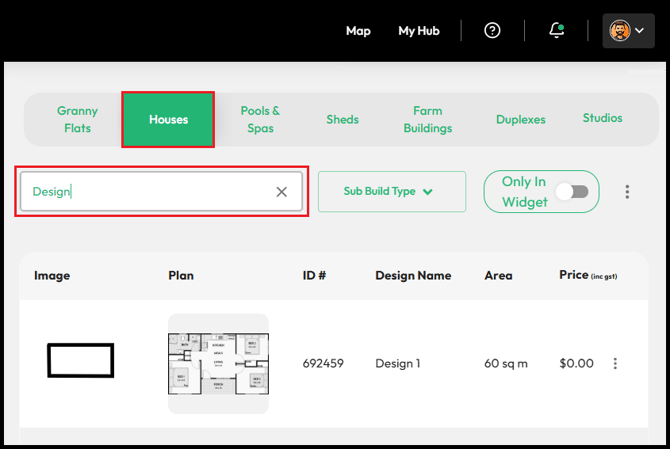Open the Sheds tab
This screenshot has width=670, height=449.
(x=342, y=120)
